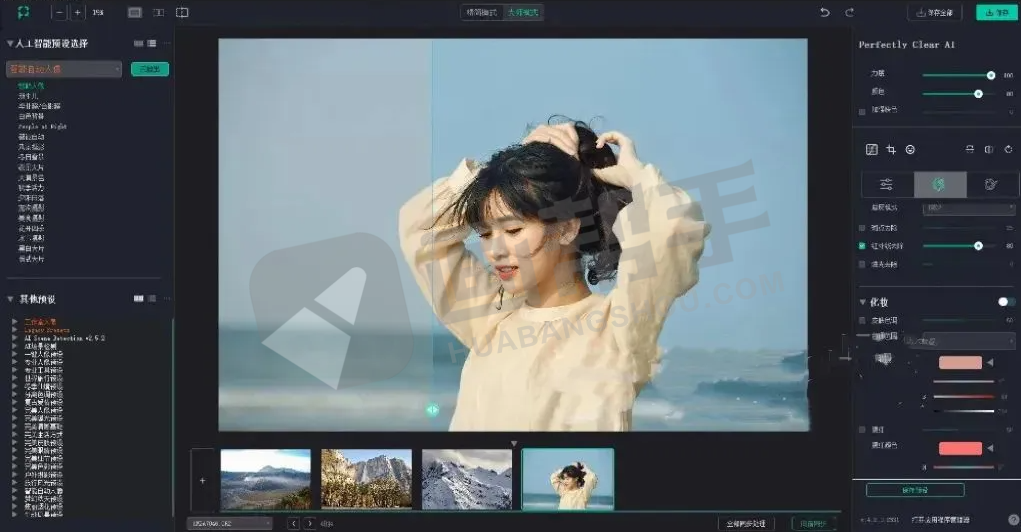Image resolution: width=1021 pixels, height=532 pixels.
Task: Expand the Scene Detection v2.5.2 tree group
Action: point(15,338)
